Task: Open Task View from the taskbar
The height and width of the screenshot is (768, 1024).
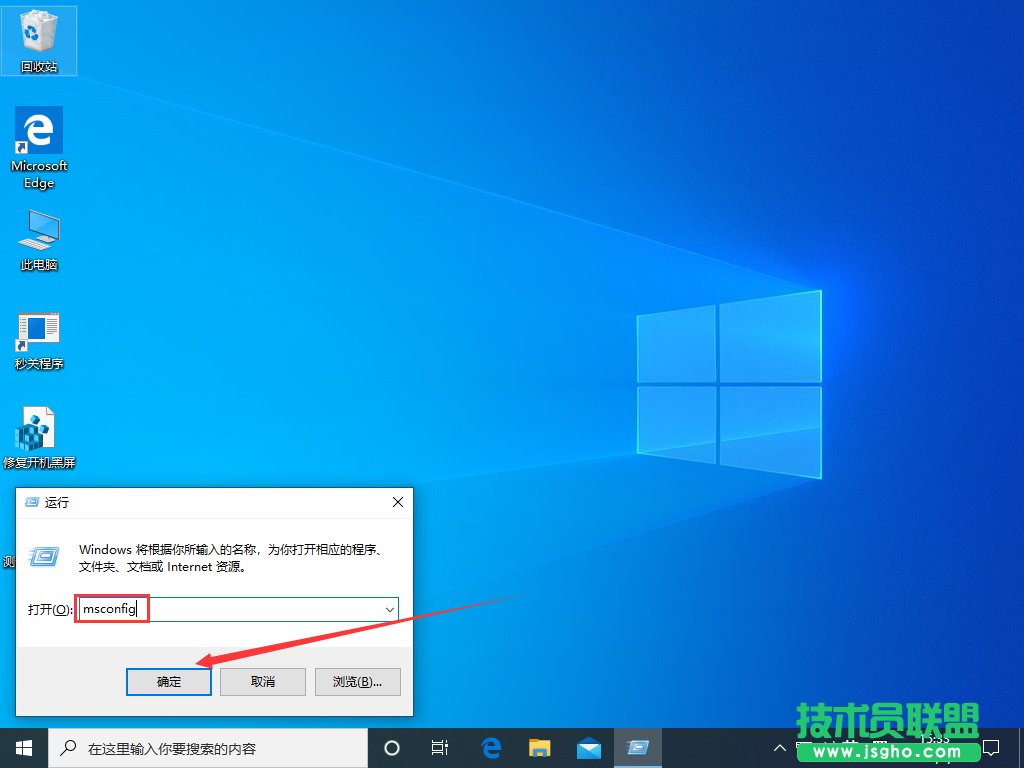Action: click(440, 747)
